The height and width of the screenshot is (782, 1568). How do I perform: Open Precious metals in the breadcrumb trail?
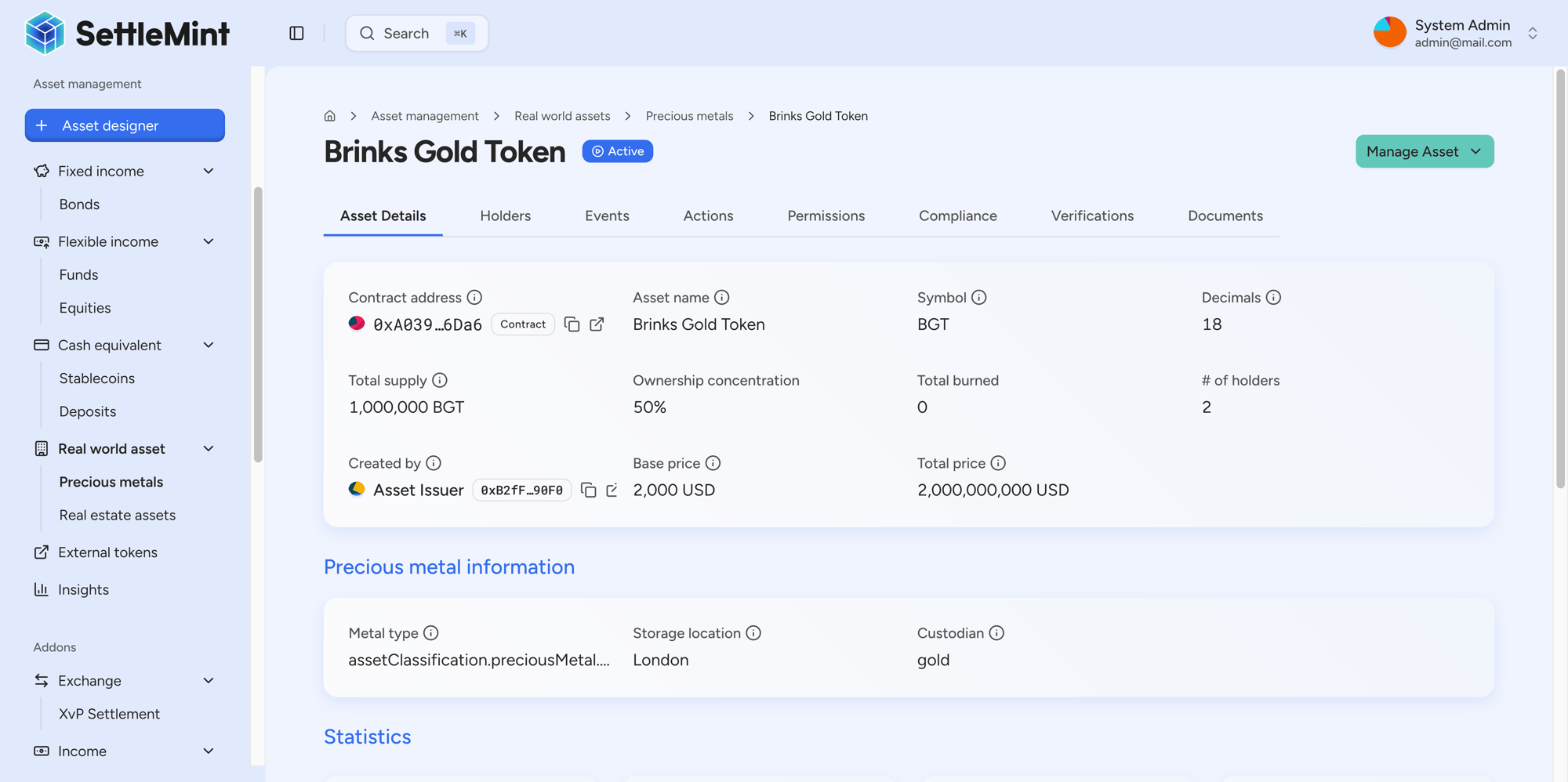point(689,115)
